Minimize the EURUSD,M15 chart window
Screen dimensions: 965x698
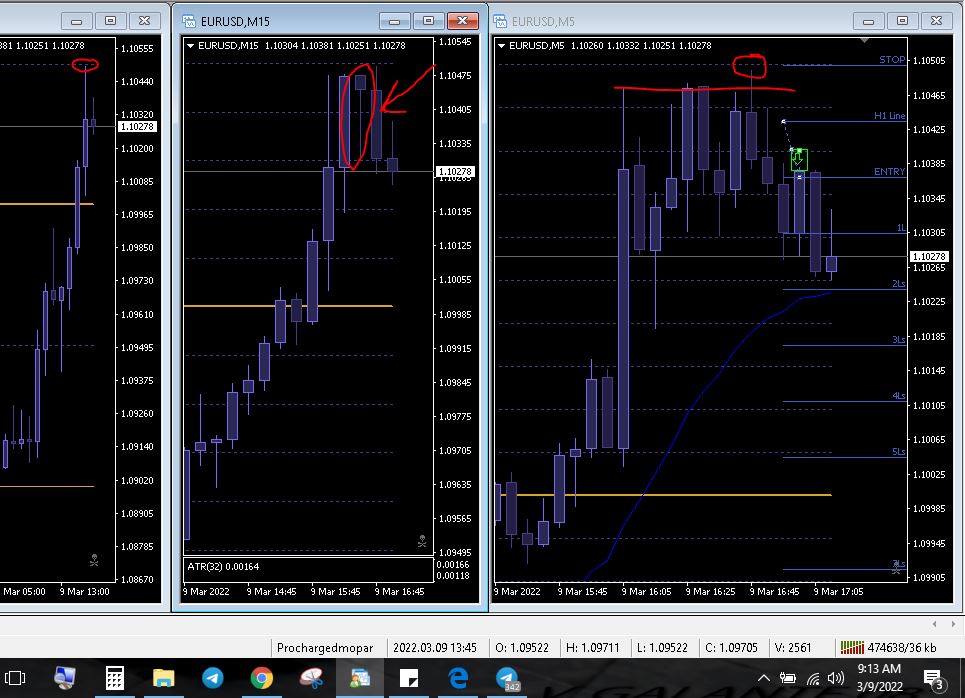click(x=394, y=21)
